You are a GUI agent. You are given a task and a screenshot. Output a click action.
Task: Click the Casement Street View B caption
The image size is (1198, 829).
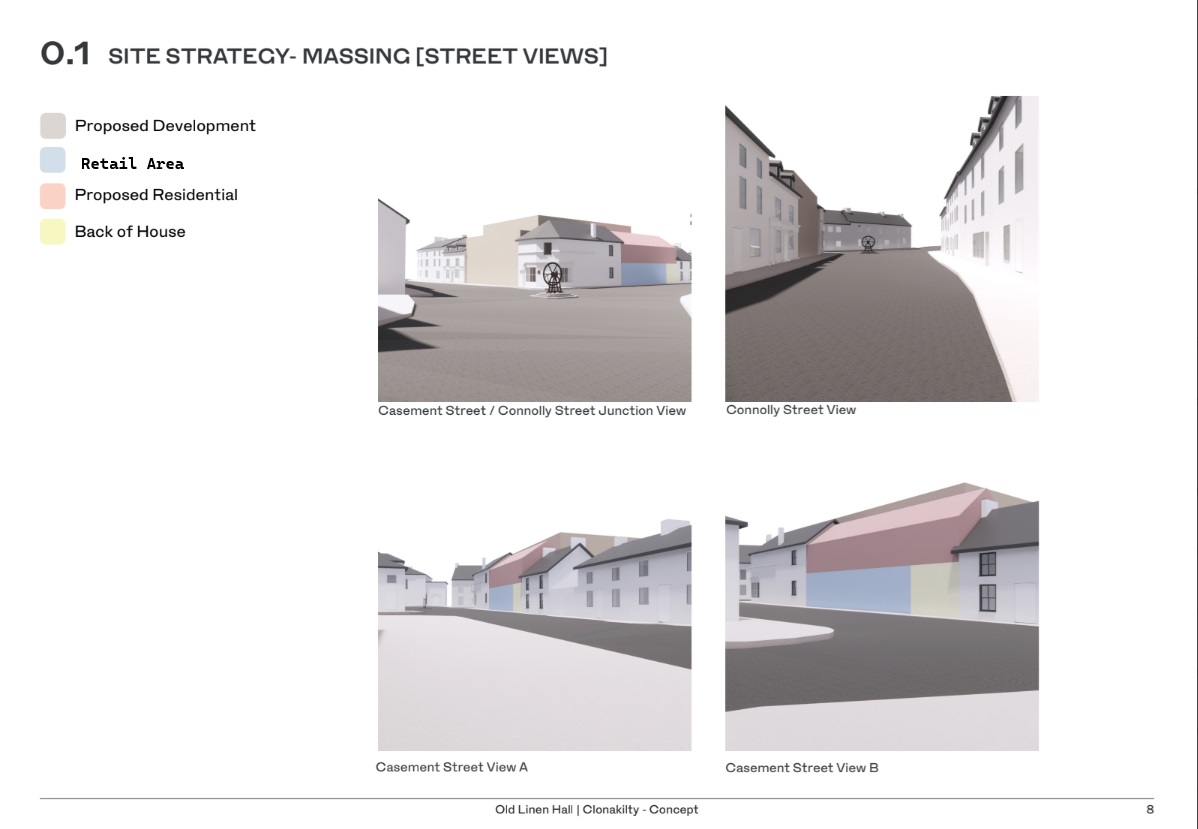(x=802, y=768)
